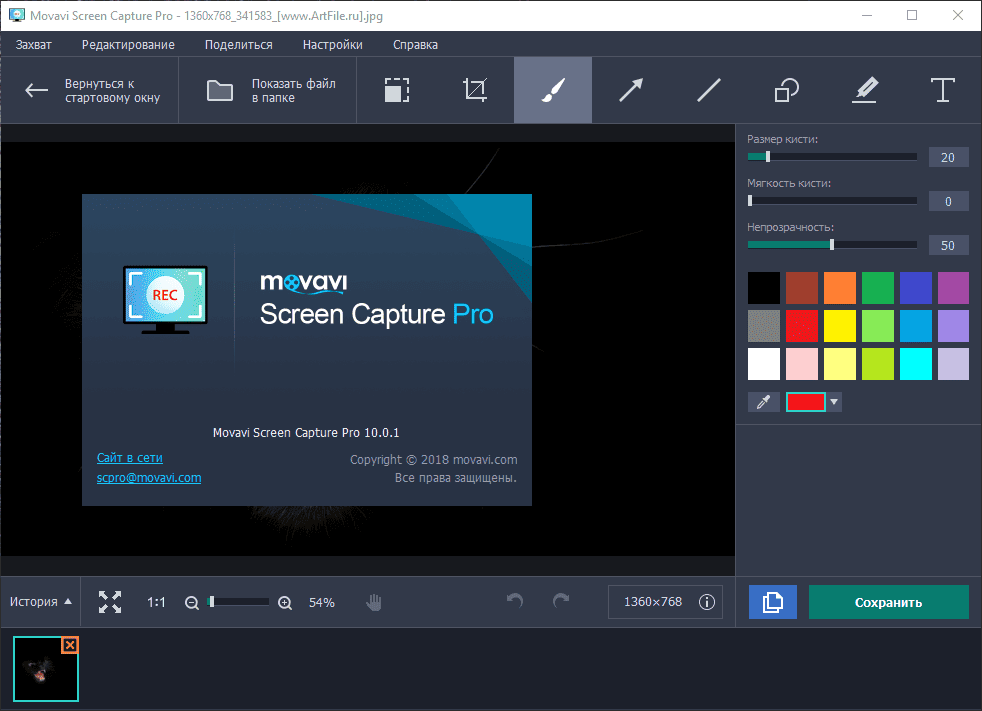The image size is (982, 711).
Task: Remove the screenshot thumbnail with orange X
Action: 69,646
